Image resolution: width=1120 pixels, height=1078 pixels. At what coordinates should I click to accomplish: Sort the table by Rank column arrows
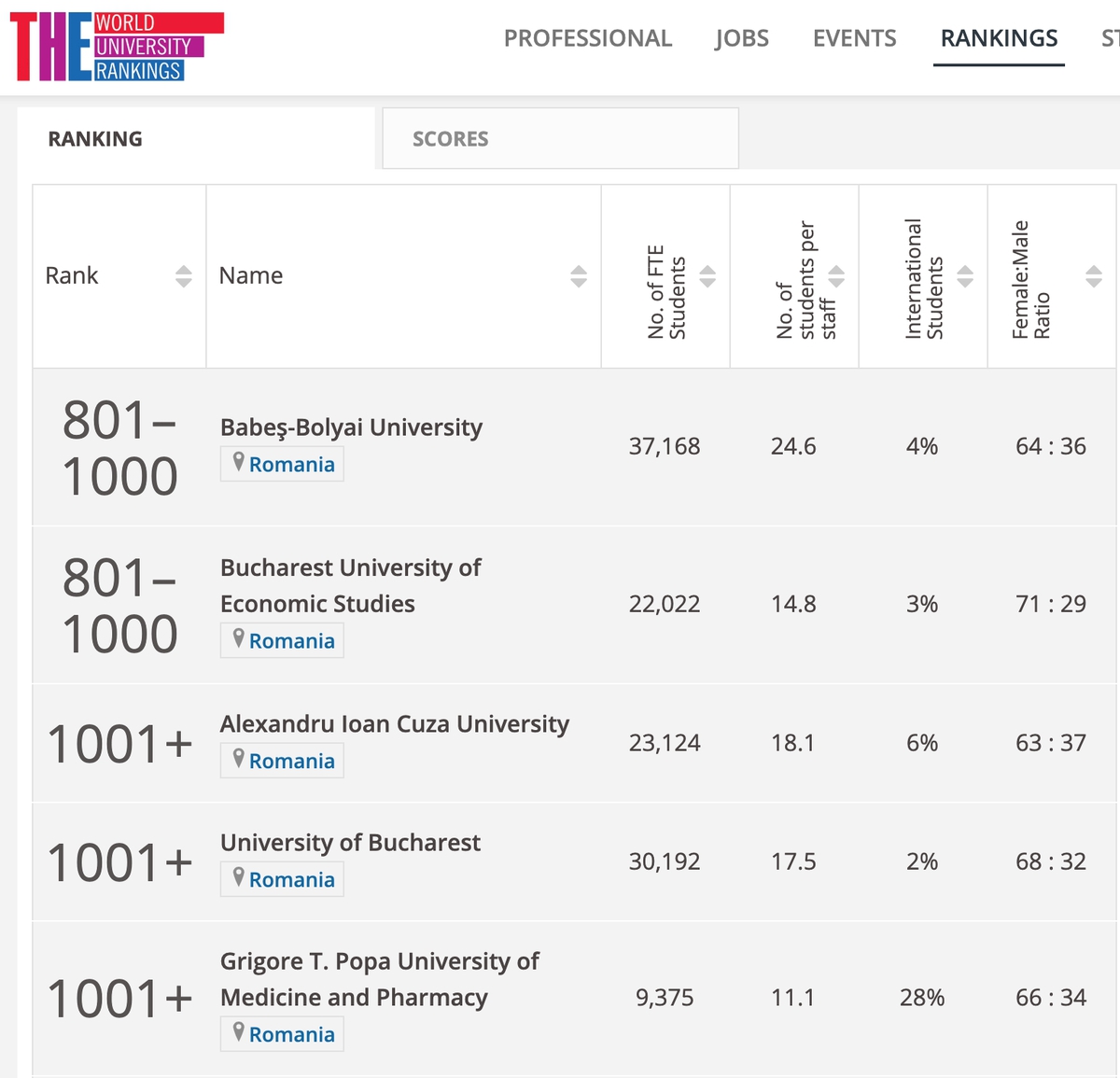[x=184, y=276]
